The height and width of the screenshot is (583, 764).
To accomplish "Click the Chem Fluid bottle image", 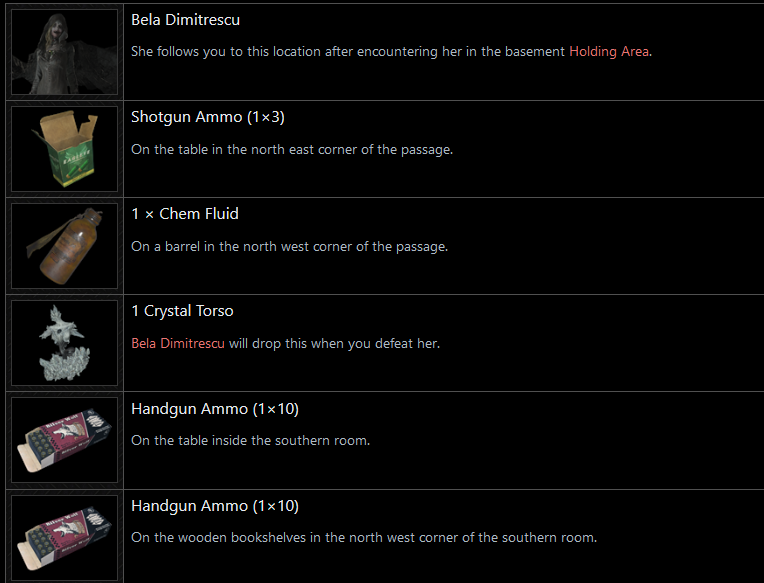I will [64, 246].
